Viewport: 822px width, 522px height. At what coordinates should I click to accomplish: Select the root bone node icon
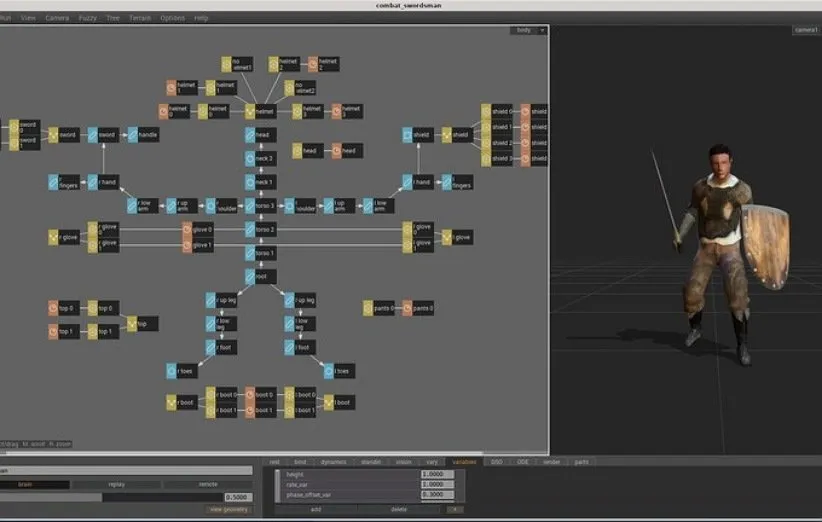(x=249, y=277)
